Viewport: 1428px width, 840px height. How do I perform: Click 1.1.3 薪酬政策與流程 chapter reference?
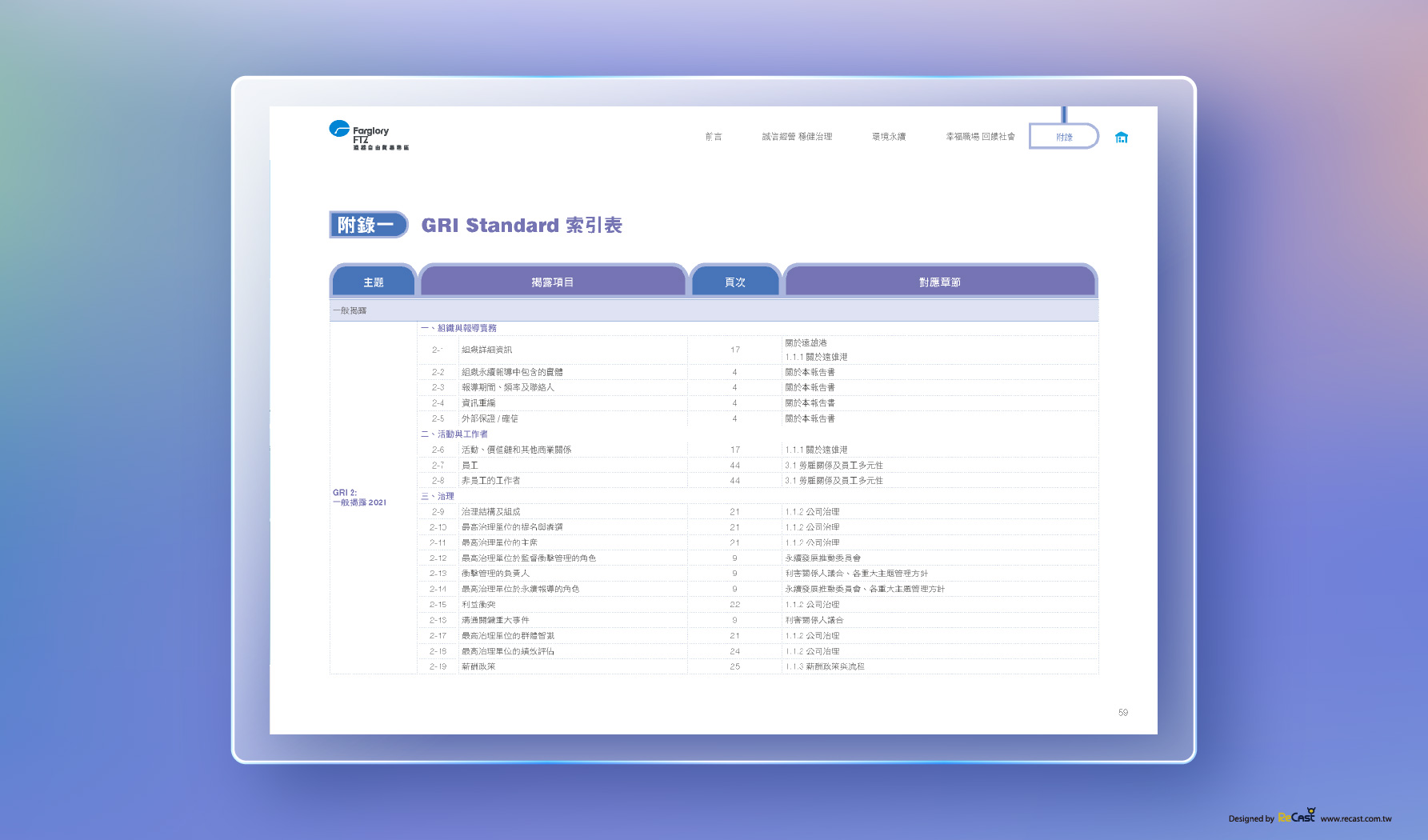pos(825,666)
